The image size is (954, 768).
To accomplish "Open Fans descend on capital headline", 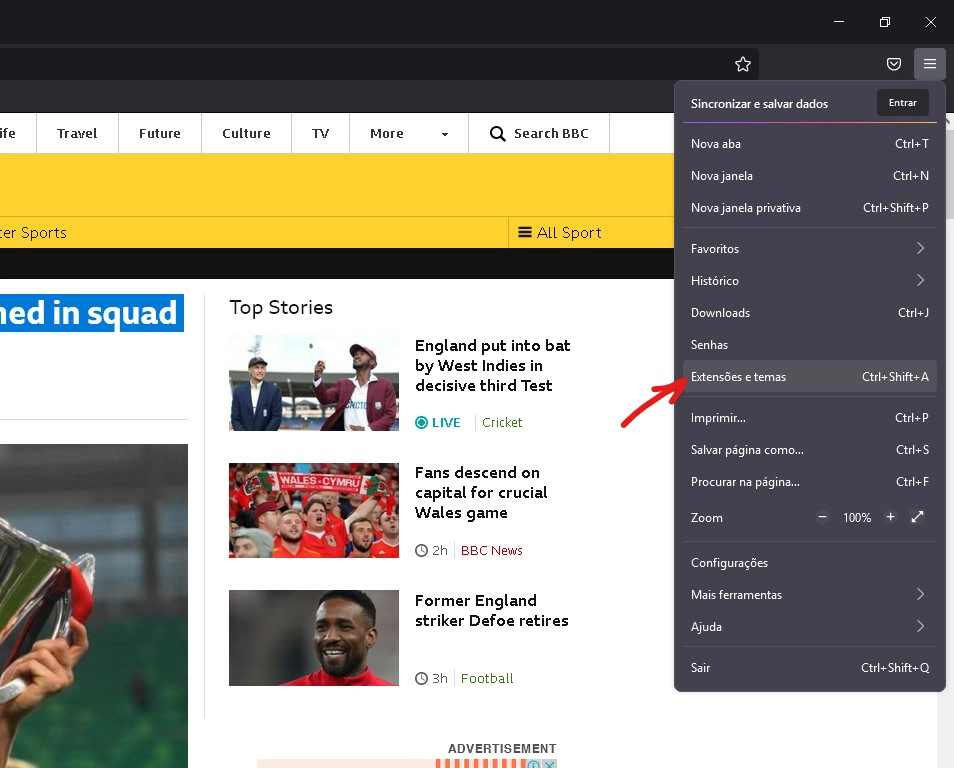I will coord(481,493).
